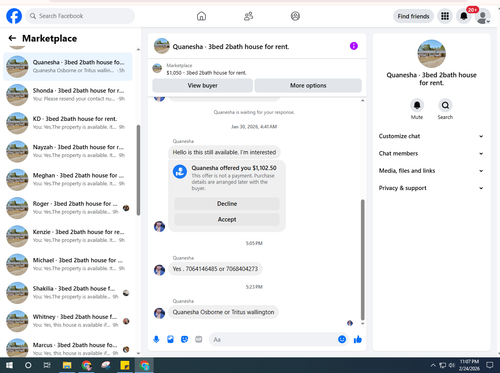The height and width of the screenshot is (373, 500).
Task: Click Quanesha's avatar beside offer card
Action: [159, 226]
